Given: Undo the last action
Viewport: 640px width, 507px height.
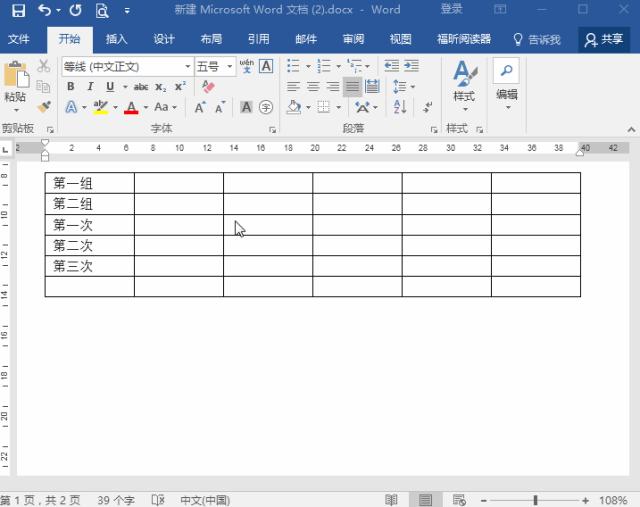Looking at the screenshot, I should pos(44,10).
